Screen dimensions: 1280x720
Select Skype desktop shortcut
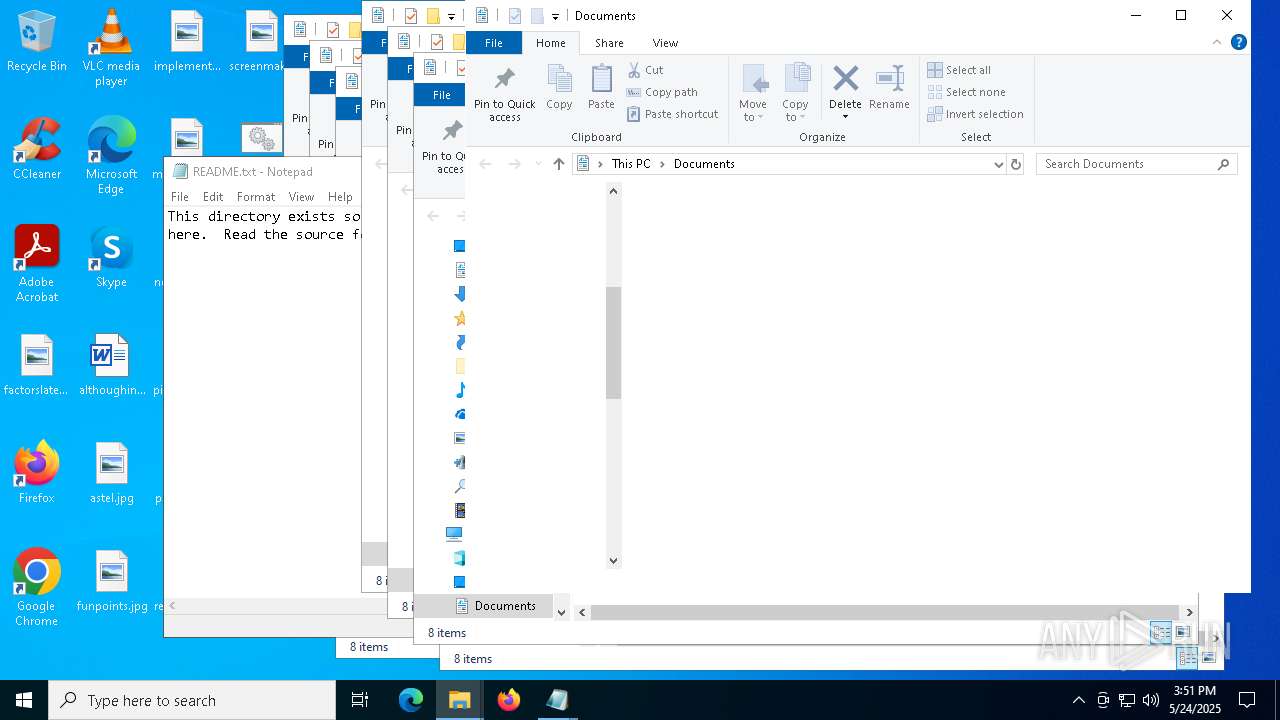tap(111, 257)
